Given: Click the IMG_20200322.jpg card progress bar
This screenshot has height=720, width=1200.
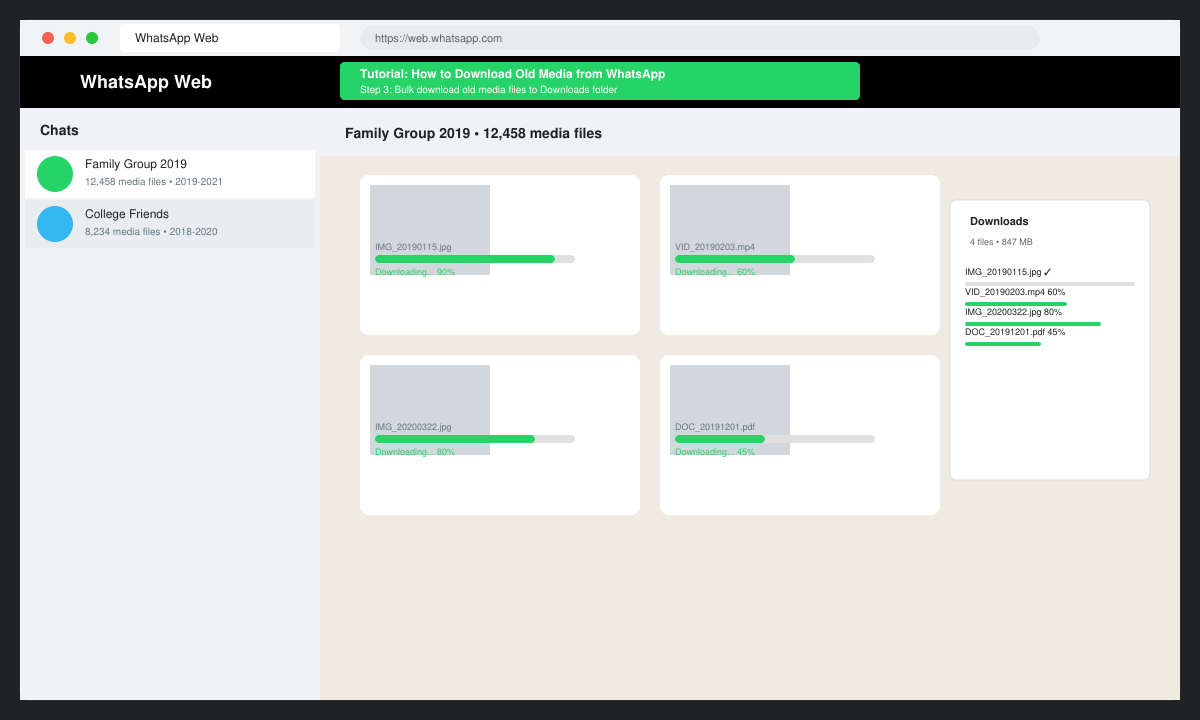Looking at the screenshot, I should pos(475,439).
